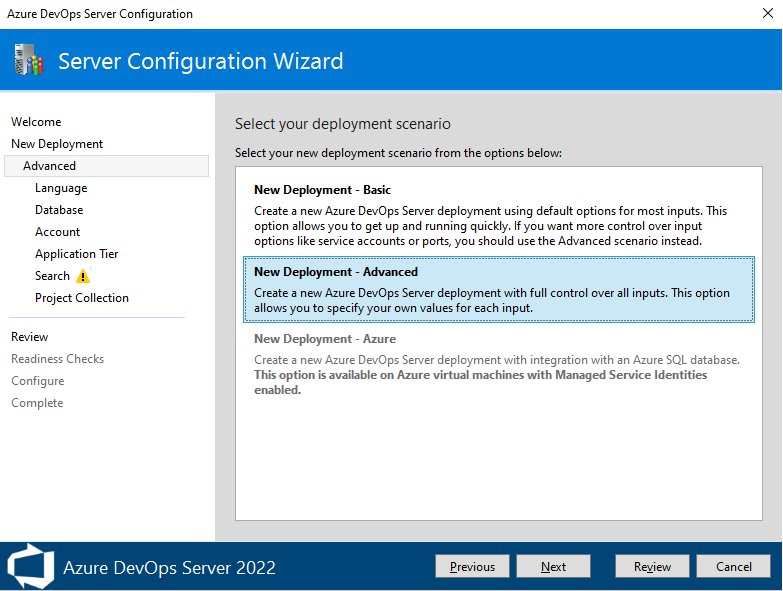The height and width of the screenshot is (591, 783).
Task: Select the New Deployment - Azure option
Action: tap(494, 364)
